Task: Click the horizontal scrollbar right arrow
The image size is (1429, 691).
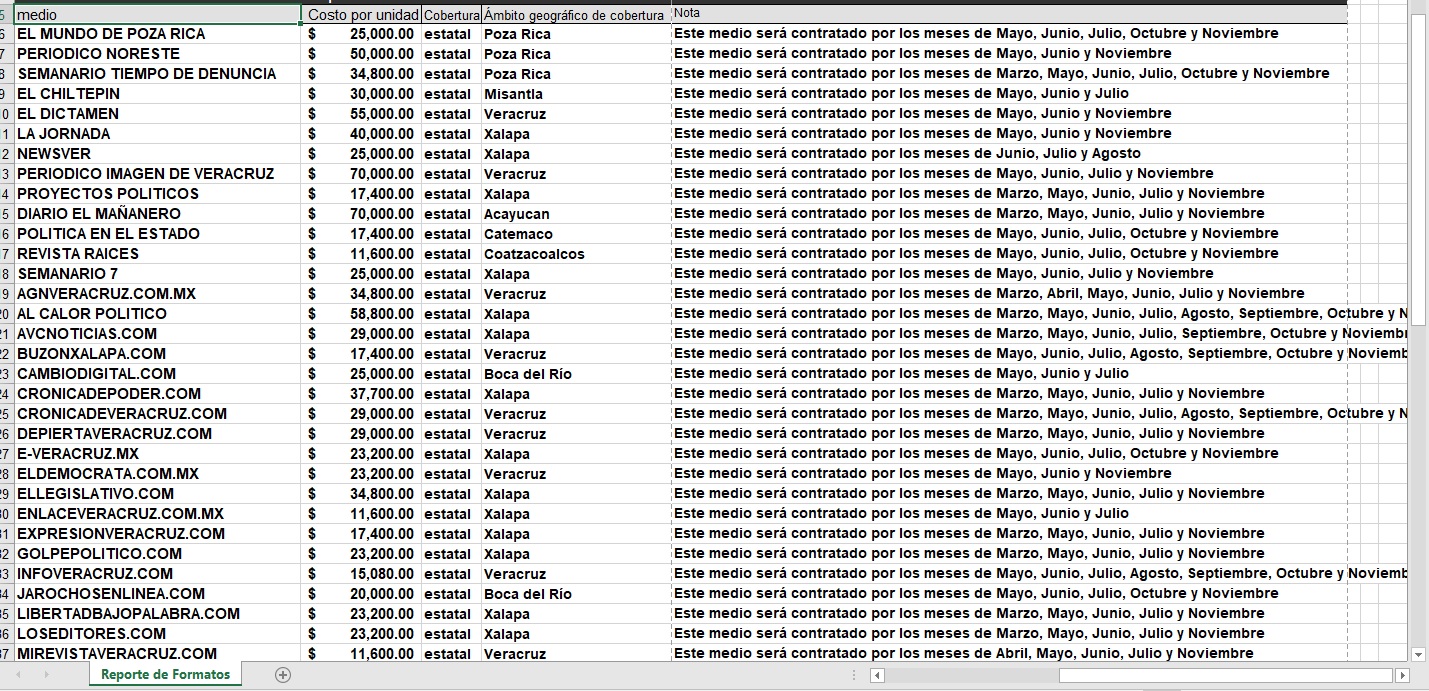Action: [x=1401, y=676]
